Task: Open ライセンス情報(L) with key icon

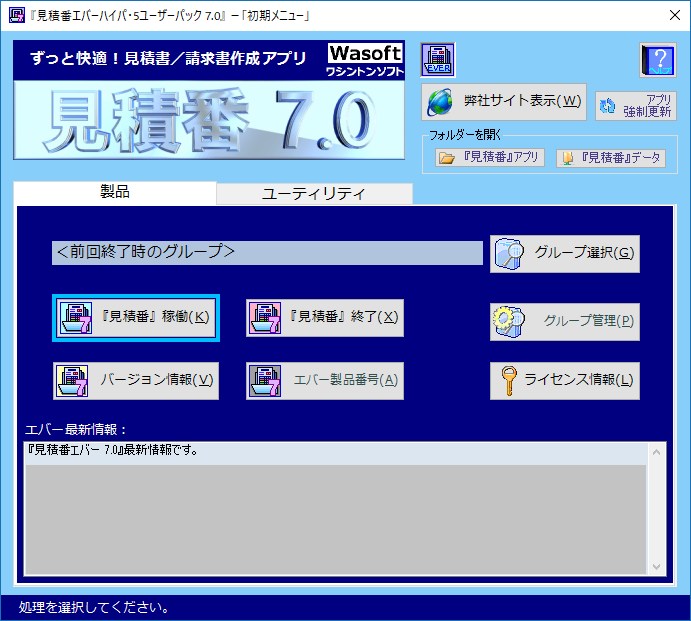Action: tap(565, 381)
